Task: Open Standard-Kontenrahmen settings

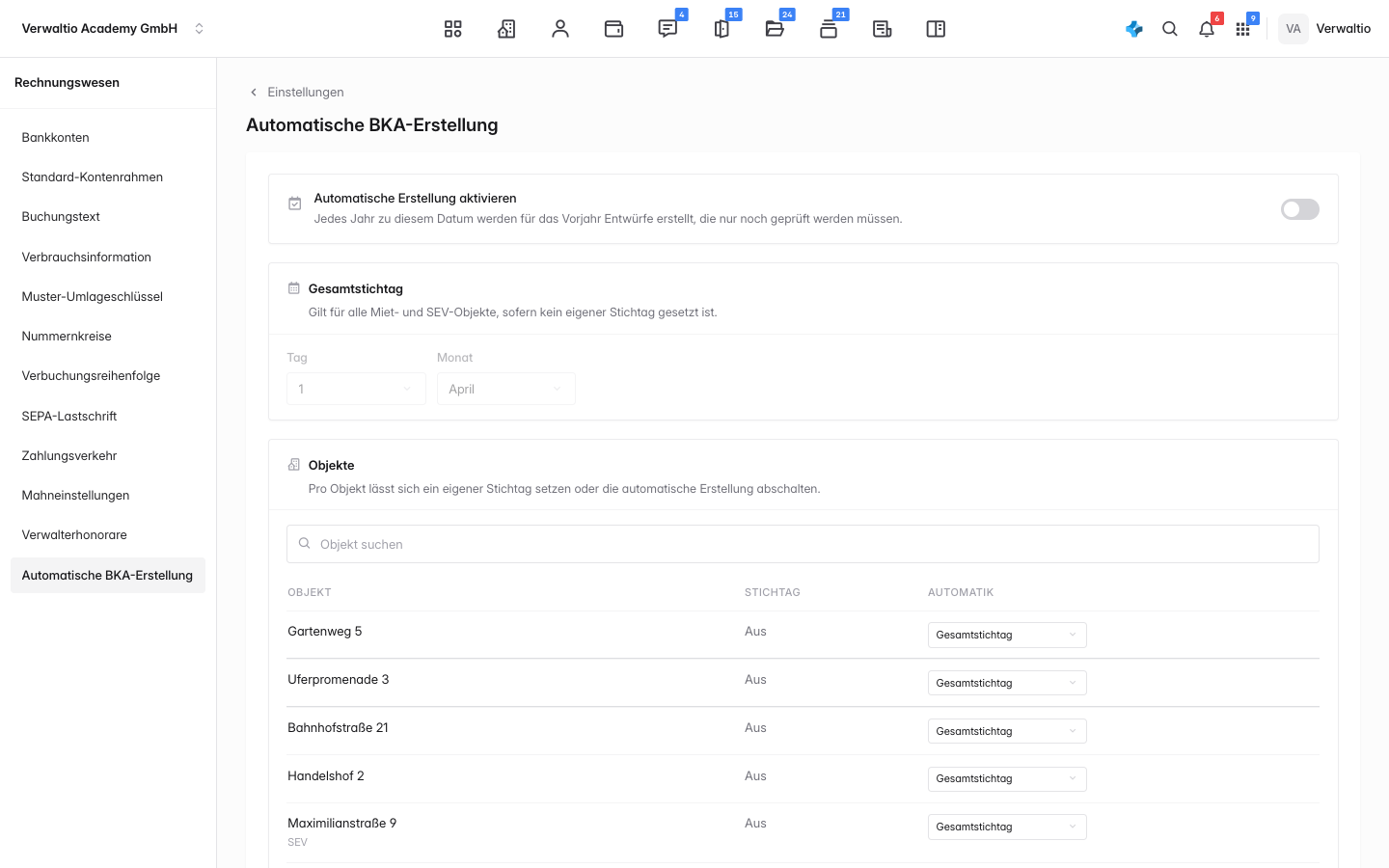Action: pos(108,177)
